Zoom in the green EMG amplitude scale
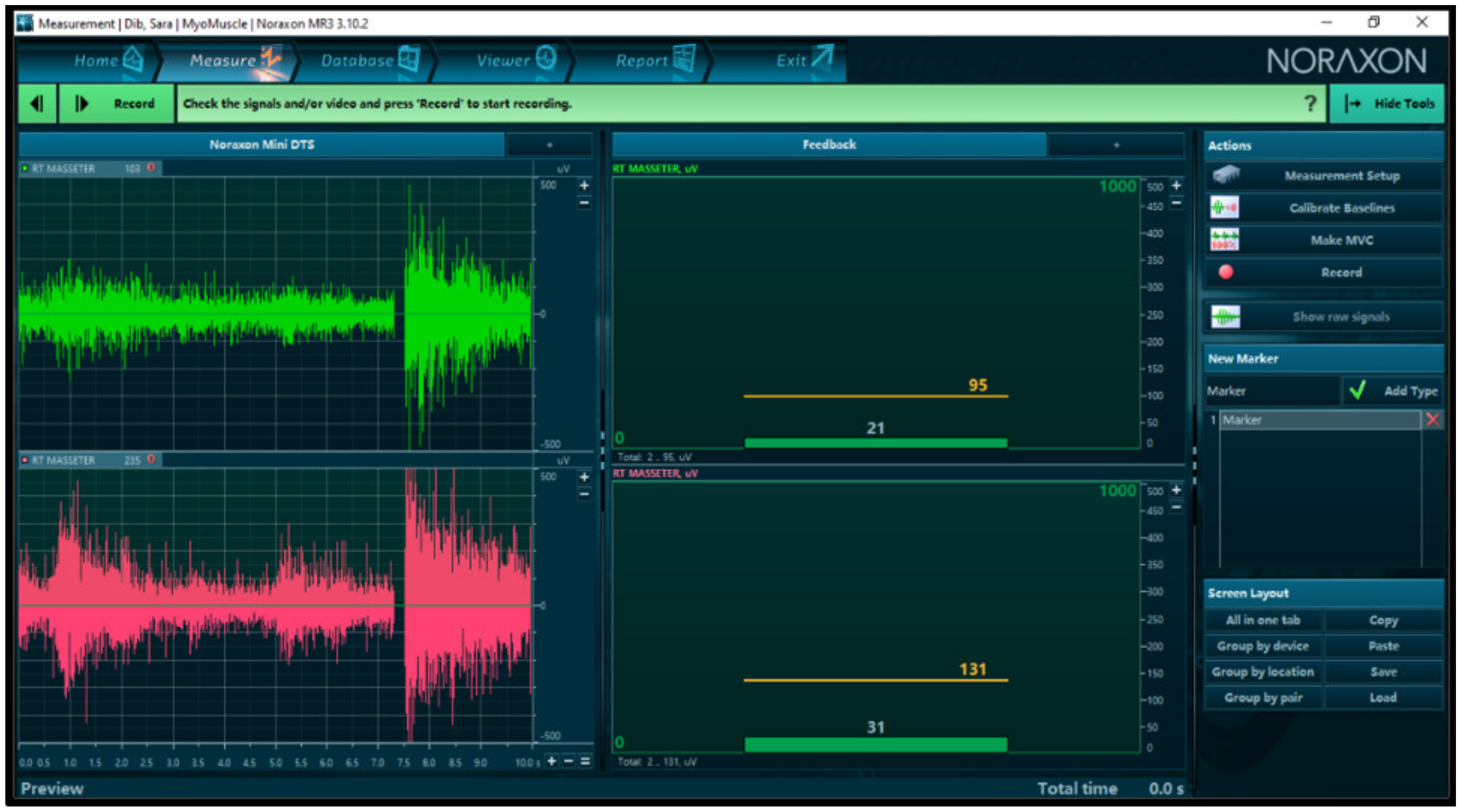Image resolution: width=1461 pixels, height=812 pixels. (x=584, y=186)
